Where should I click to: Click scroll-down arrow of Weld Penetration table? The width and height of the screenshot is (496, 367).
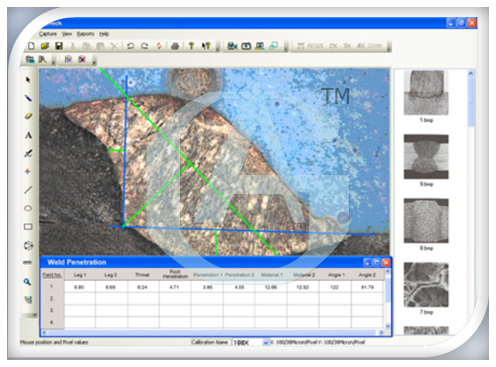pyautogui.click(x=387, y=326)
